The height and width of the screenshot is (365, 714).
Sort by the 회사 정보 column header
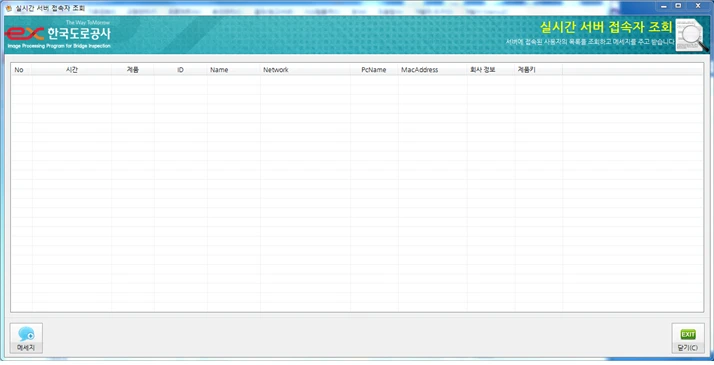tap(491, 70)
